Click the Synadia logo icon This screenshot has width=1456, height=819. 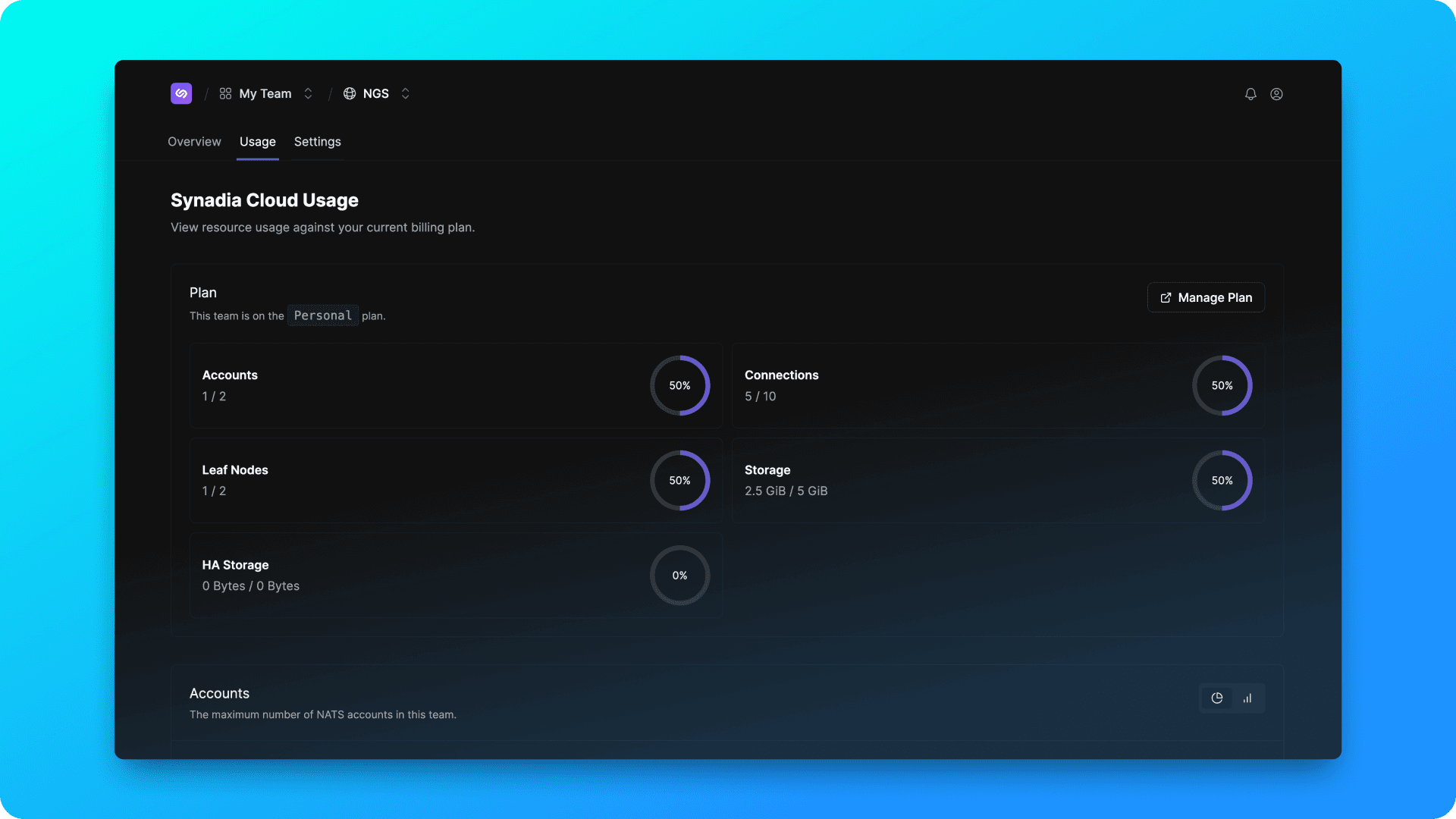(181, 93)
